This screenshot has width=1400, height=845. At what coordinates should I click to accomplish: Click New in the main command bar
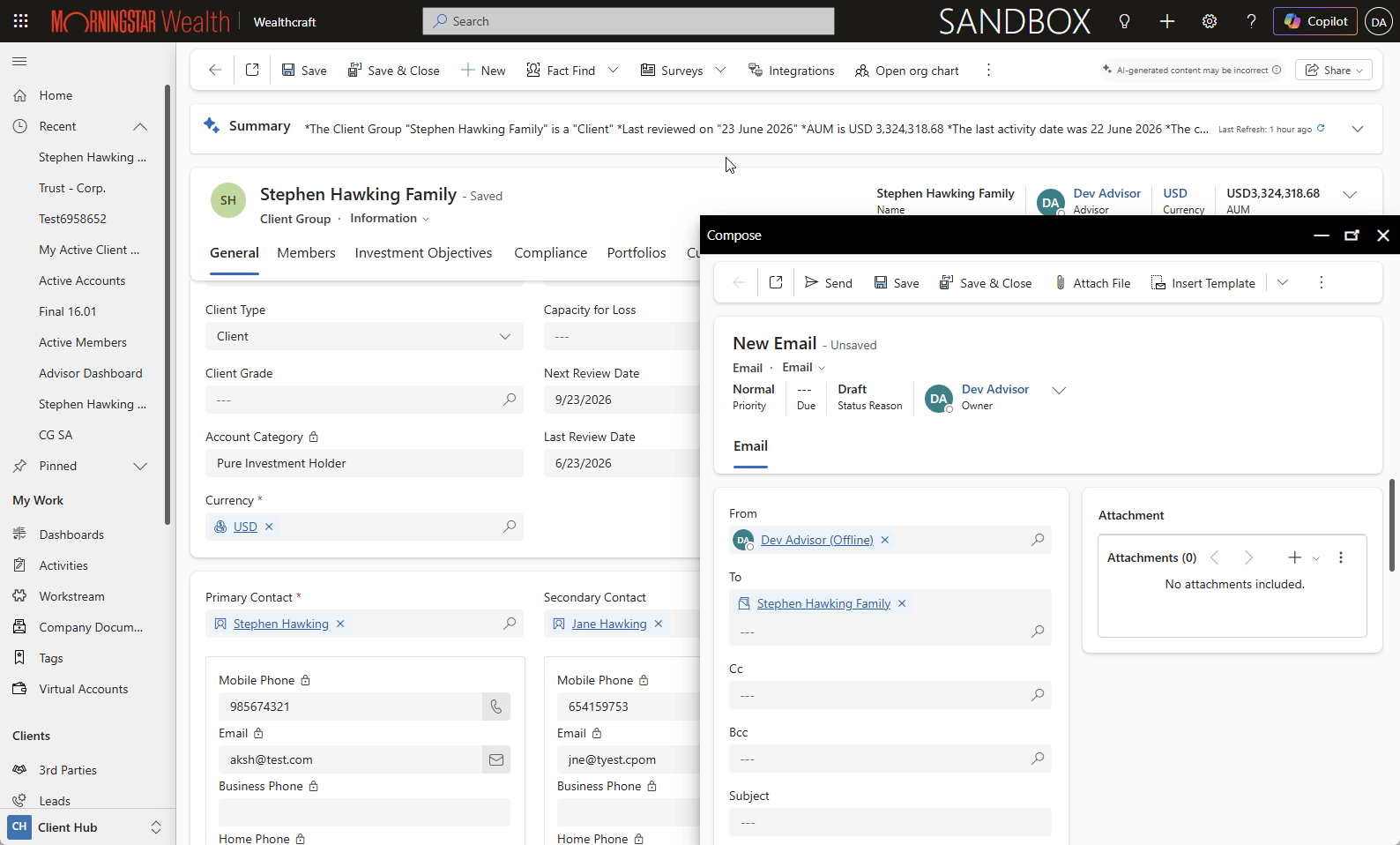pos(483,71)
